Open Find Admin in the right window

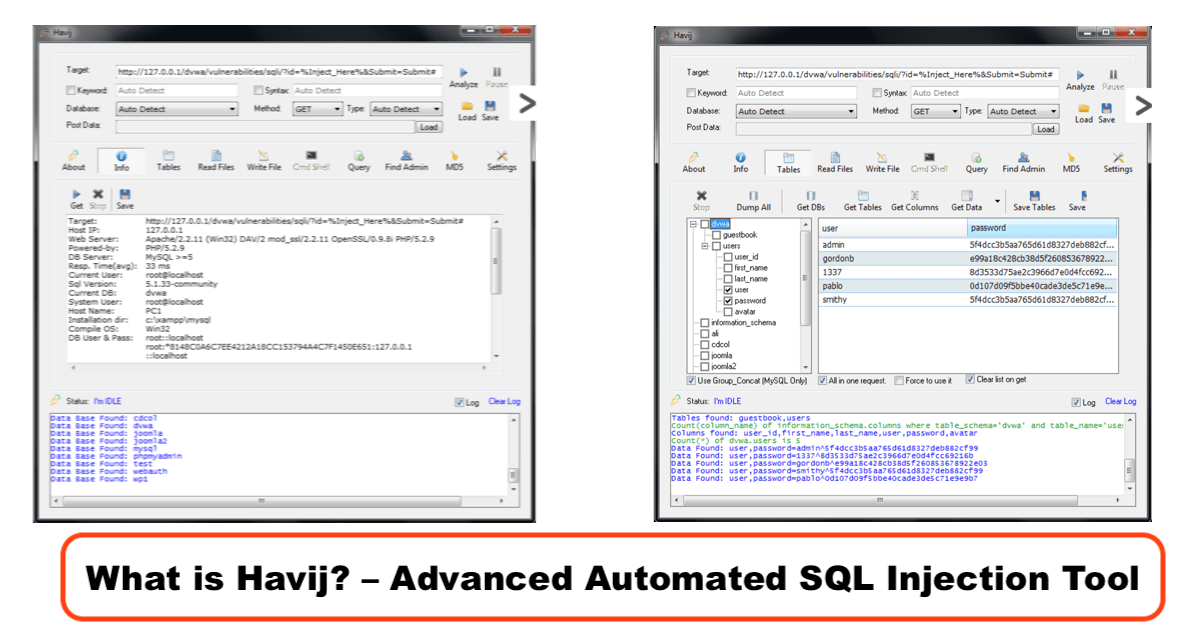pyautogui.click(x=1024, y=163)
